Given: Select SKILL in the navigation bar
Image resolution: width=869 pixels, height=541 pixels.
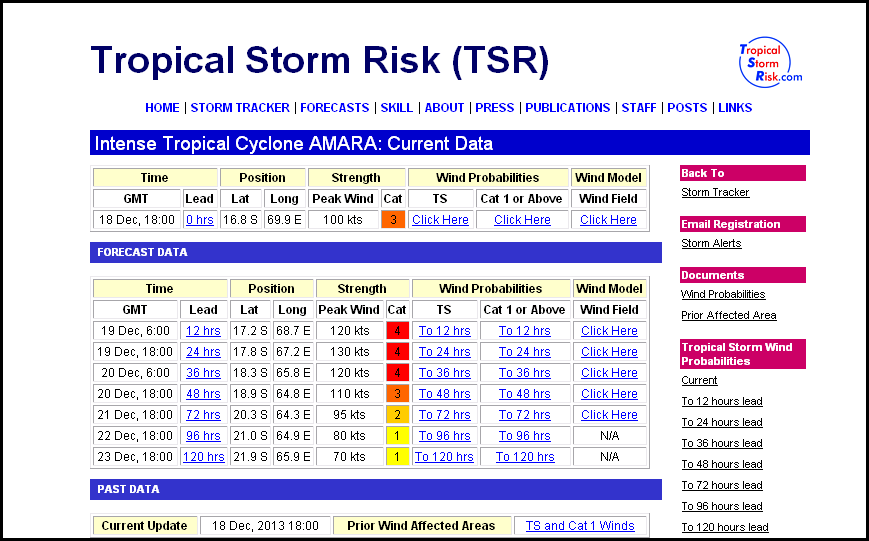Looking at the screenshot, I should (397, 108).
